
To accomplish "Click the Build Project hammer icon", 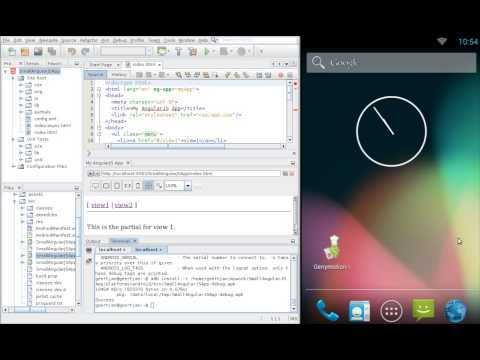I will 178,52.
